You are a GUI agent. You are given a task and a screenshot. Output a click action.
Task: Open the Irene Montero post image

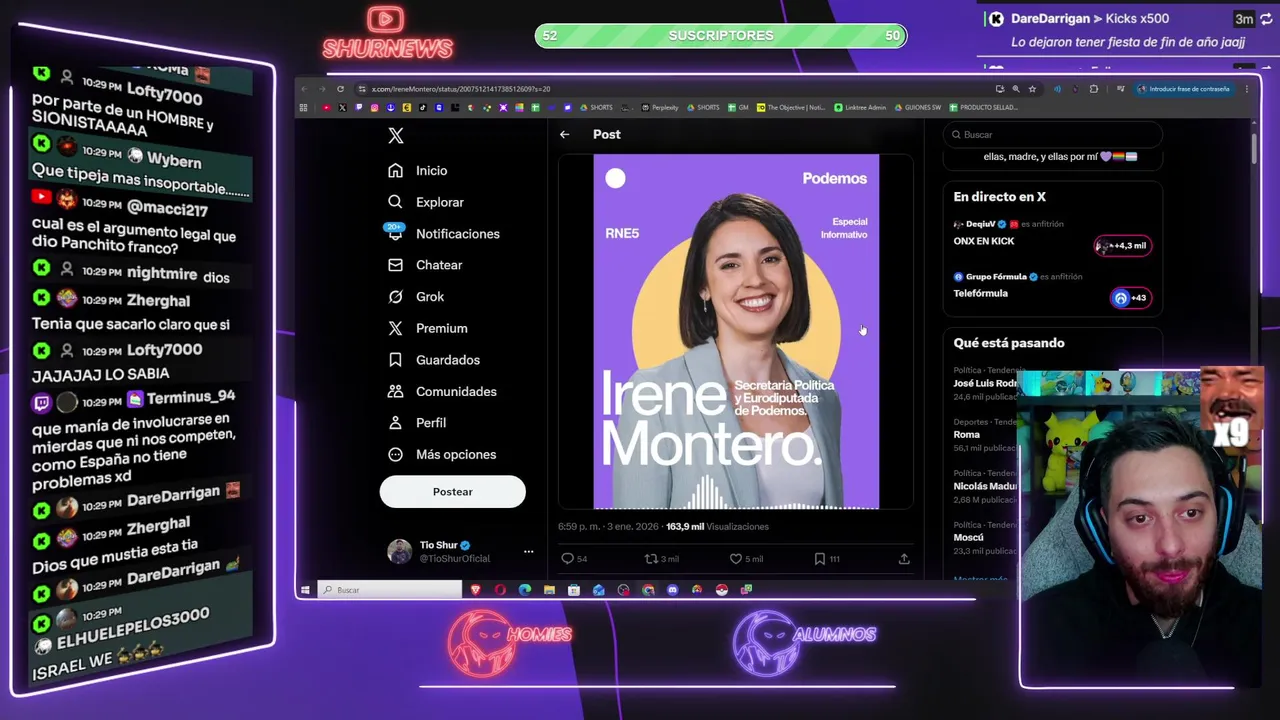[x=736, y=331]
